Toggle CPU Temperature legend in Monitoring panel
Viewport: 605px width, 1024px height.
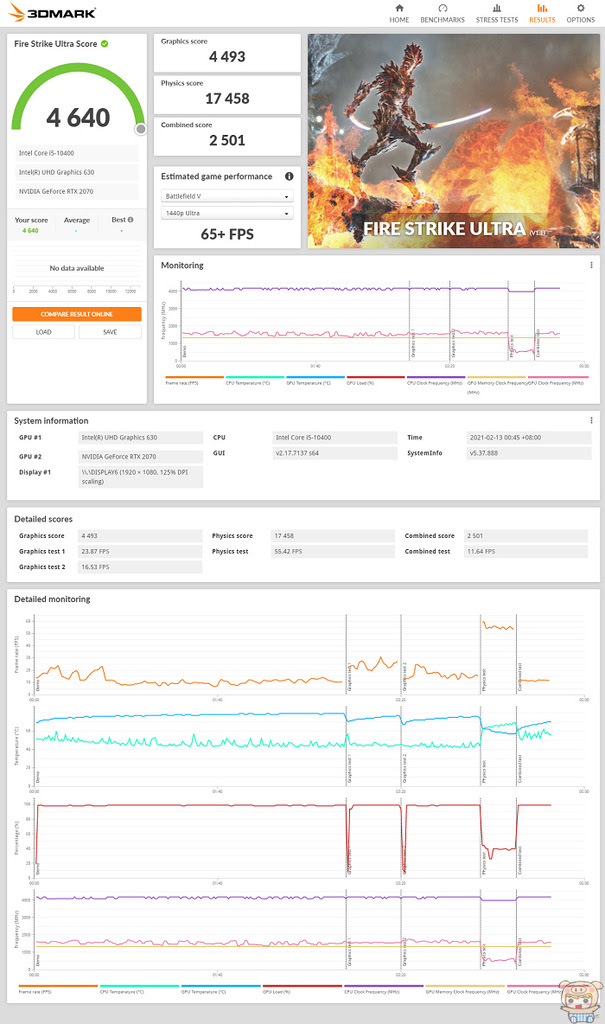(x=255, y=380)
